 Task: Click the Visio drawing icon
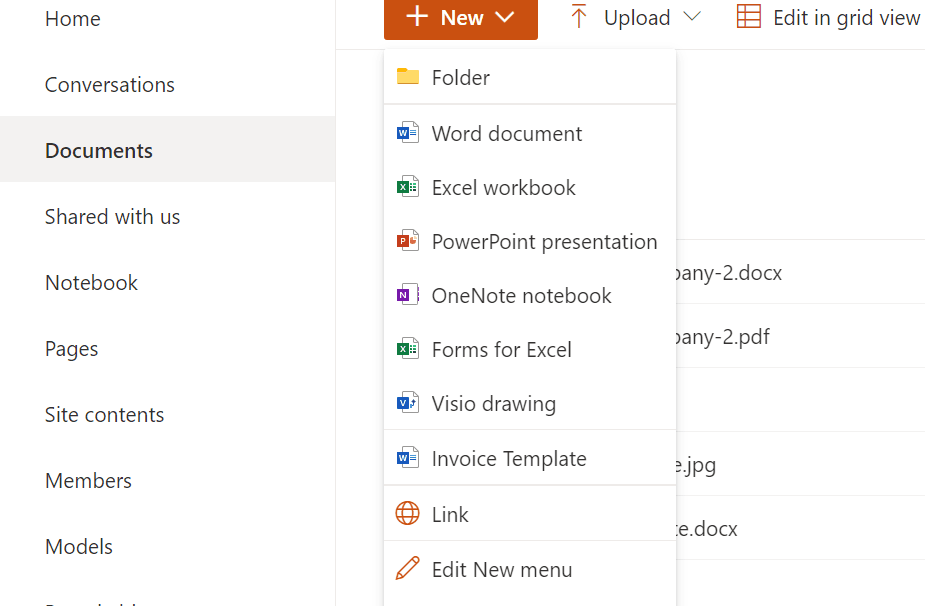pos(408,403)
